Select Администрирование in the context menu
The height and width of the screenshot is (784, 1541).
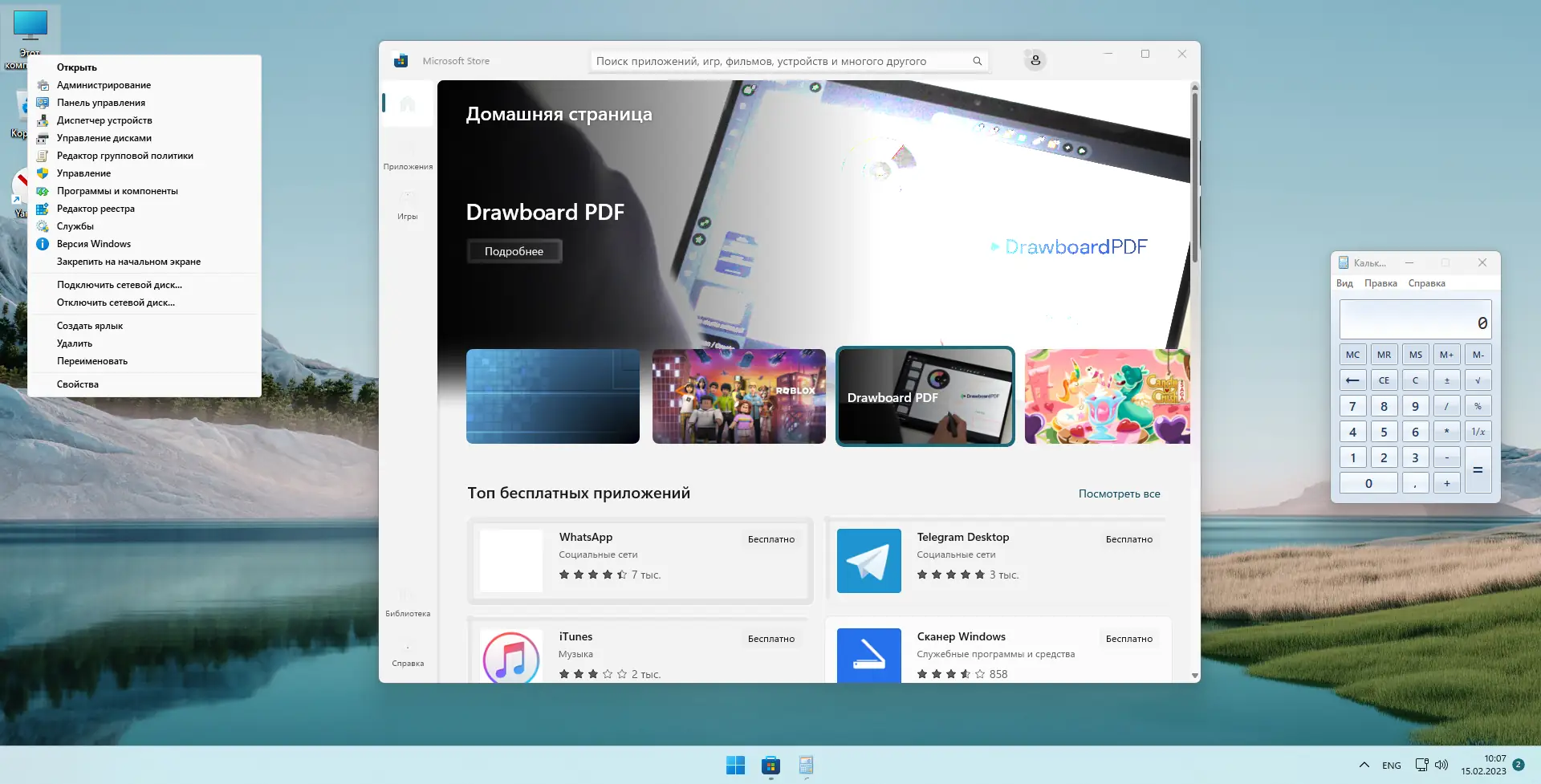coord(144,85)
